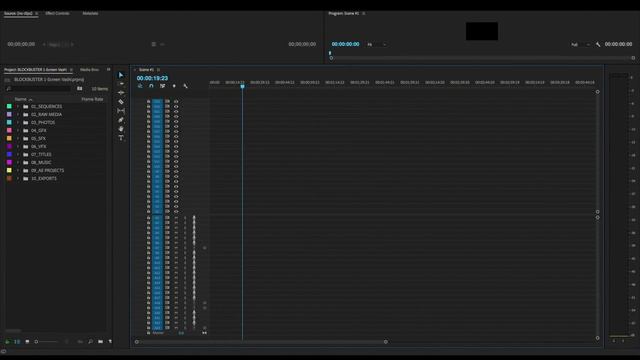This screenshot has height=360, width=640.
Task: Expand the 02_RAW MEDIA bin
Action: 18,114
